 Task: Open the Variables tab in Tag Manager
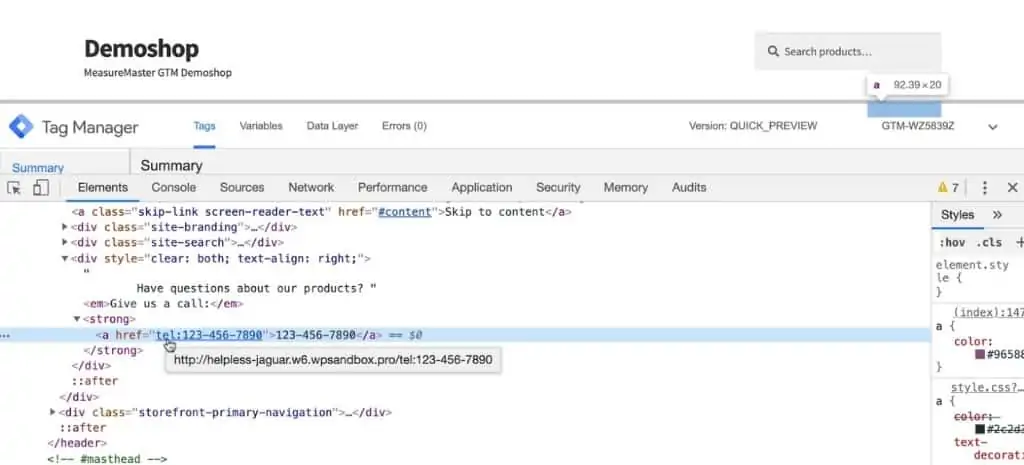261,126
